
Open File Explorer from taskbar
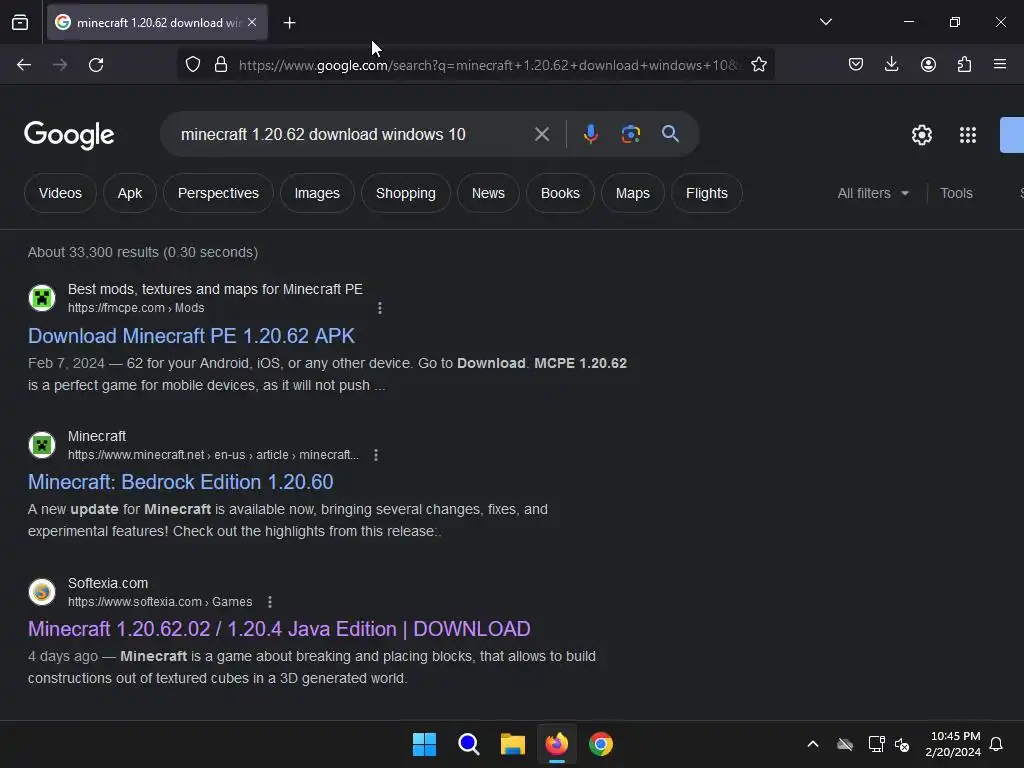[x=513, y=744]
